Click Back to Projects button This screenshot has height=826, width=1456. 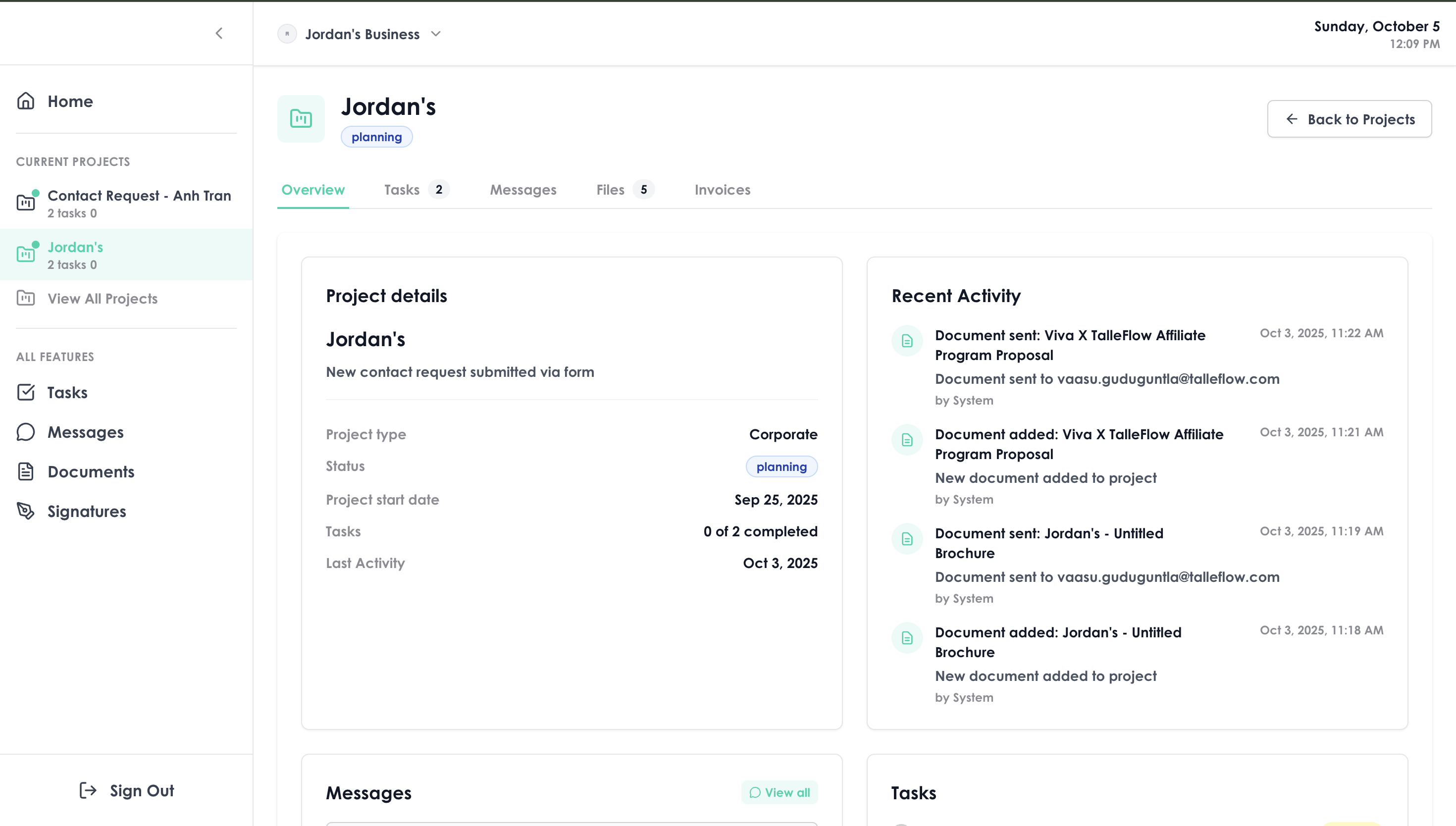[1349, 119]
